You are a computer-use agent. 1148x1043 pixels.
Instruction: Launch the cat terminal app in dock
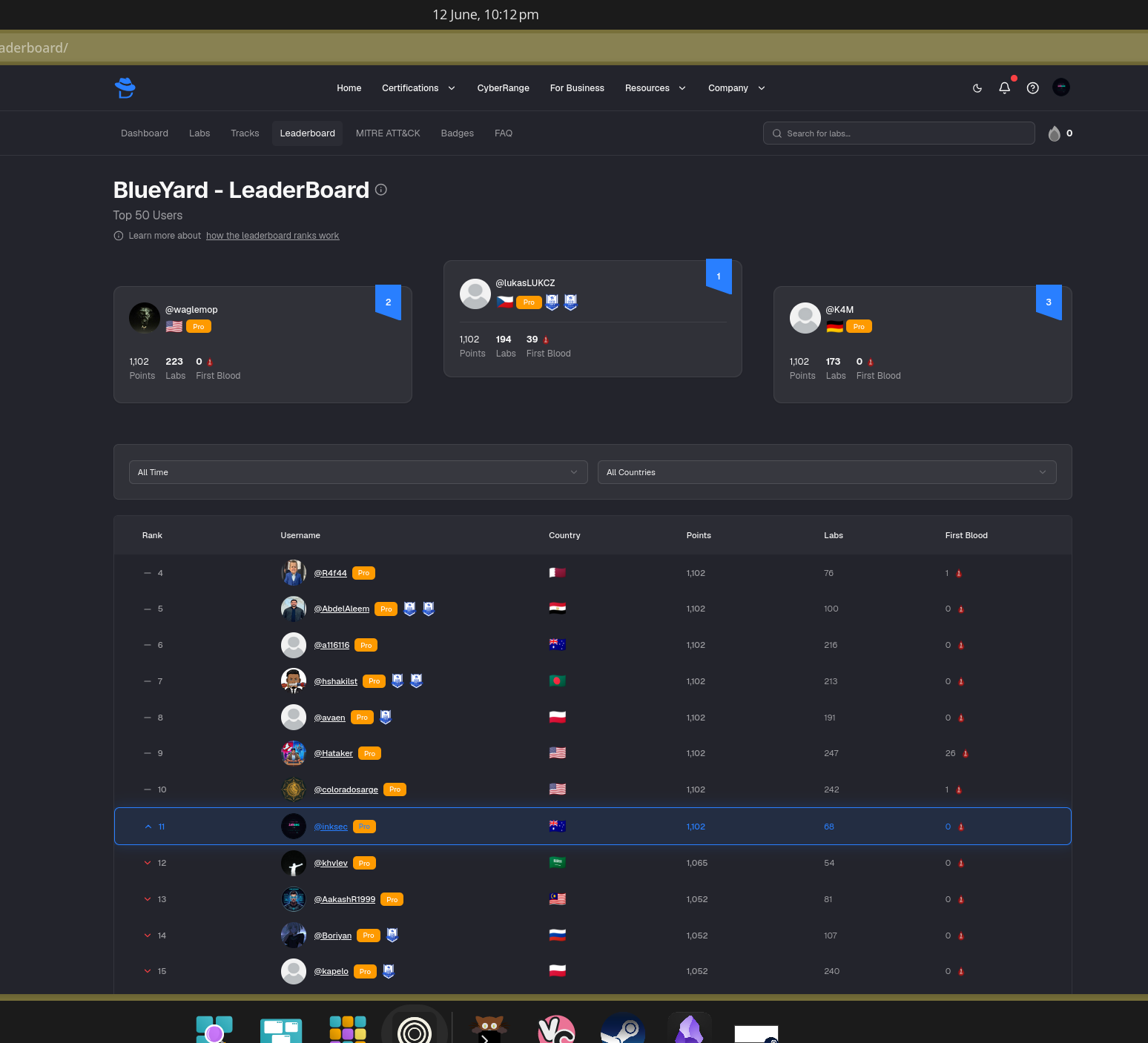pos(489,1028)
